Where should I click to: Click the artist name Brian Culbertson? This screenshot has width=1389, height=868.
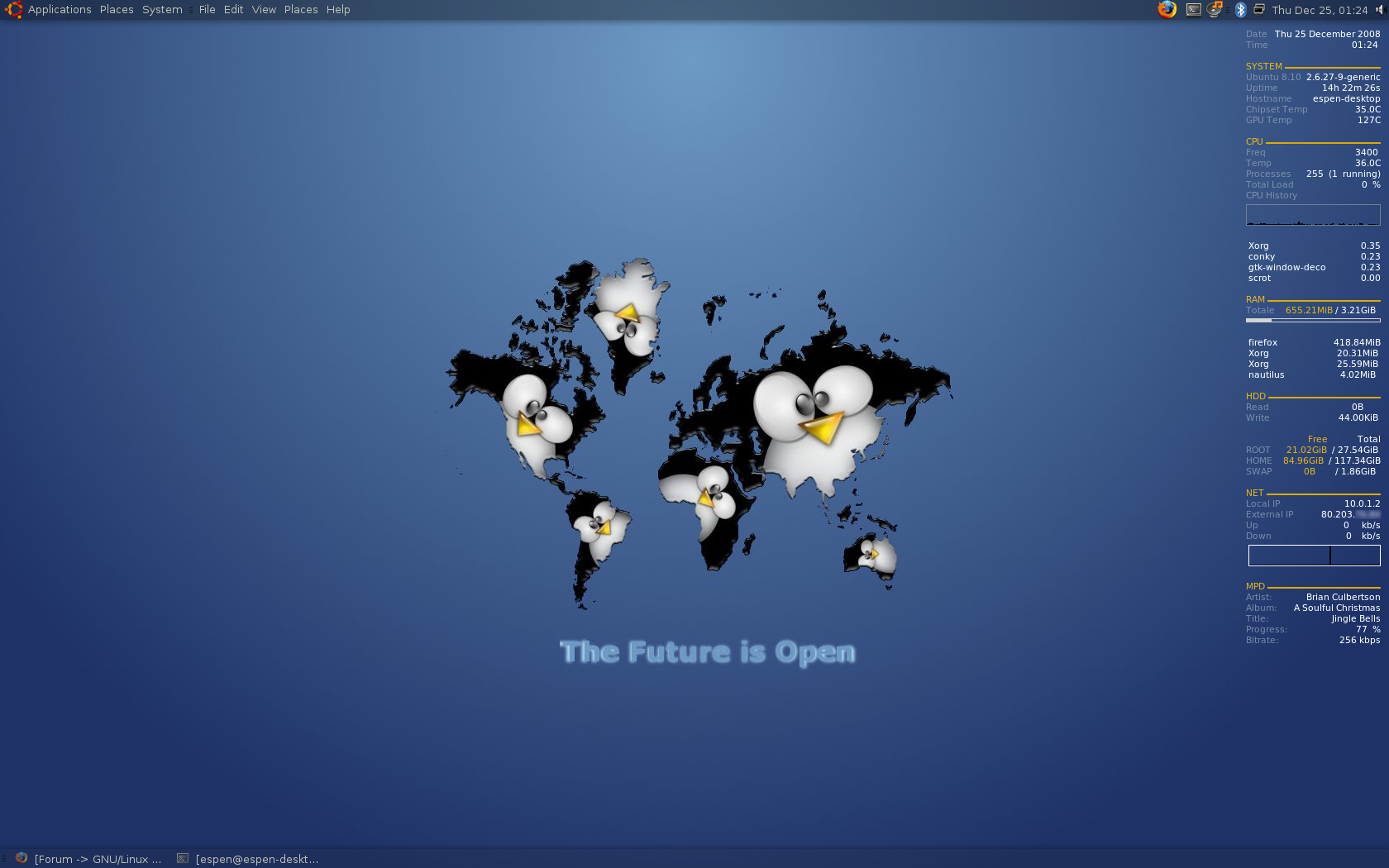click(1343, 597)
